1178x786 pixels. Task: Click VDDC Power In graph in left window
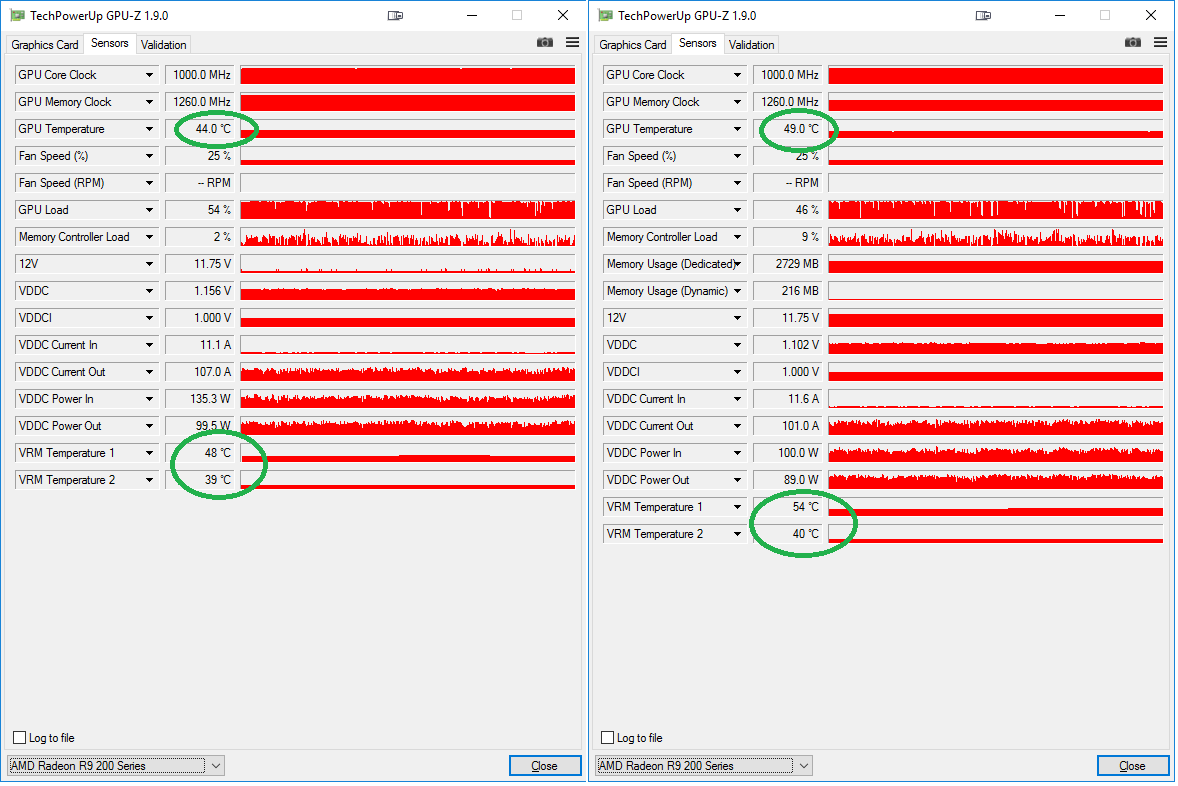[x=408, y=399]
